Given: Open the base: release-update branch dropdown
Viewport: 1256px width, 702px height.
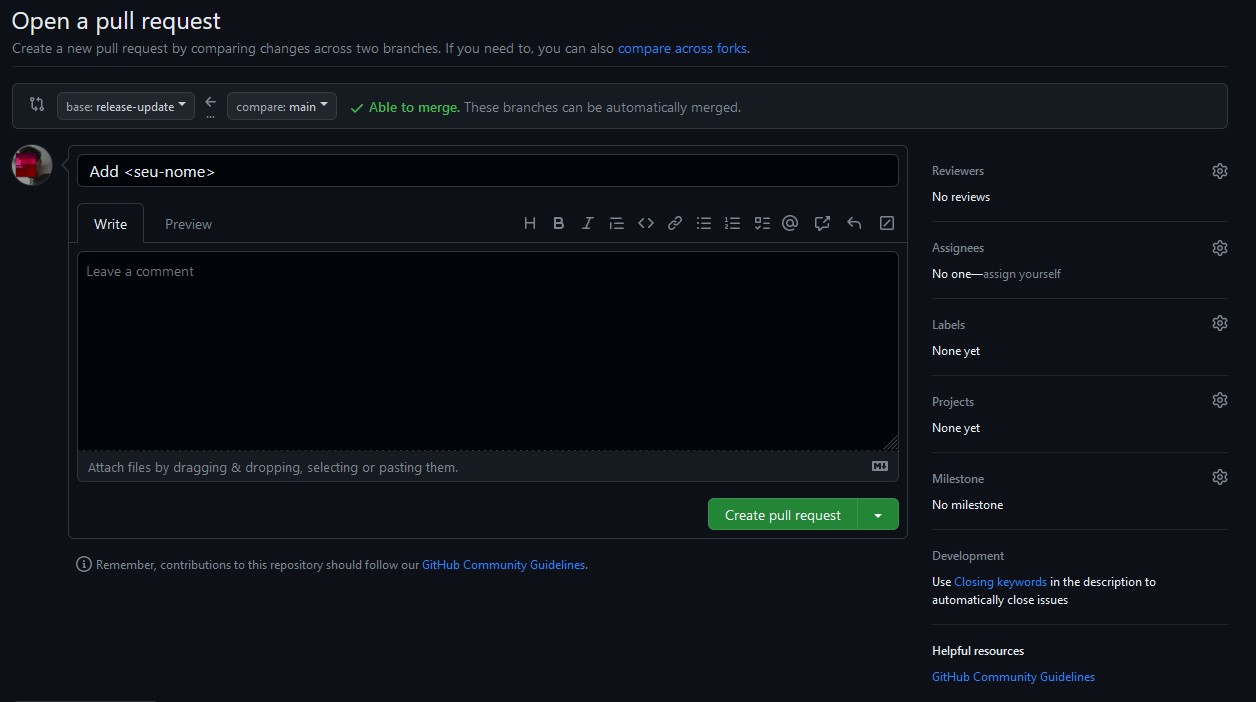Looking at the screenshot, I should point(126,106).
